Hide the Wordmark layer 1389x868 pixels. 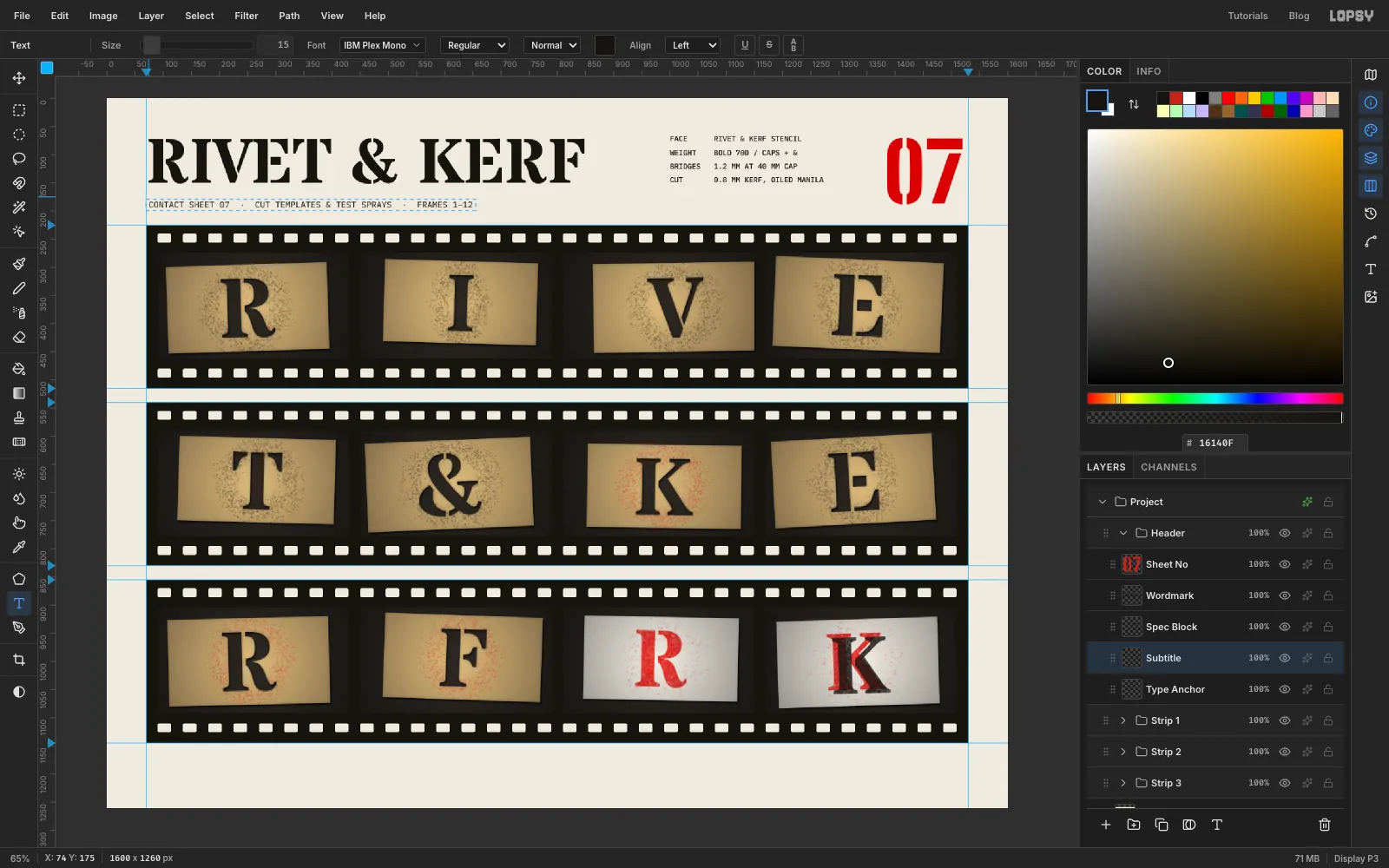pos(1285,595)
